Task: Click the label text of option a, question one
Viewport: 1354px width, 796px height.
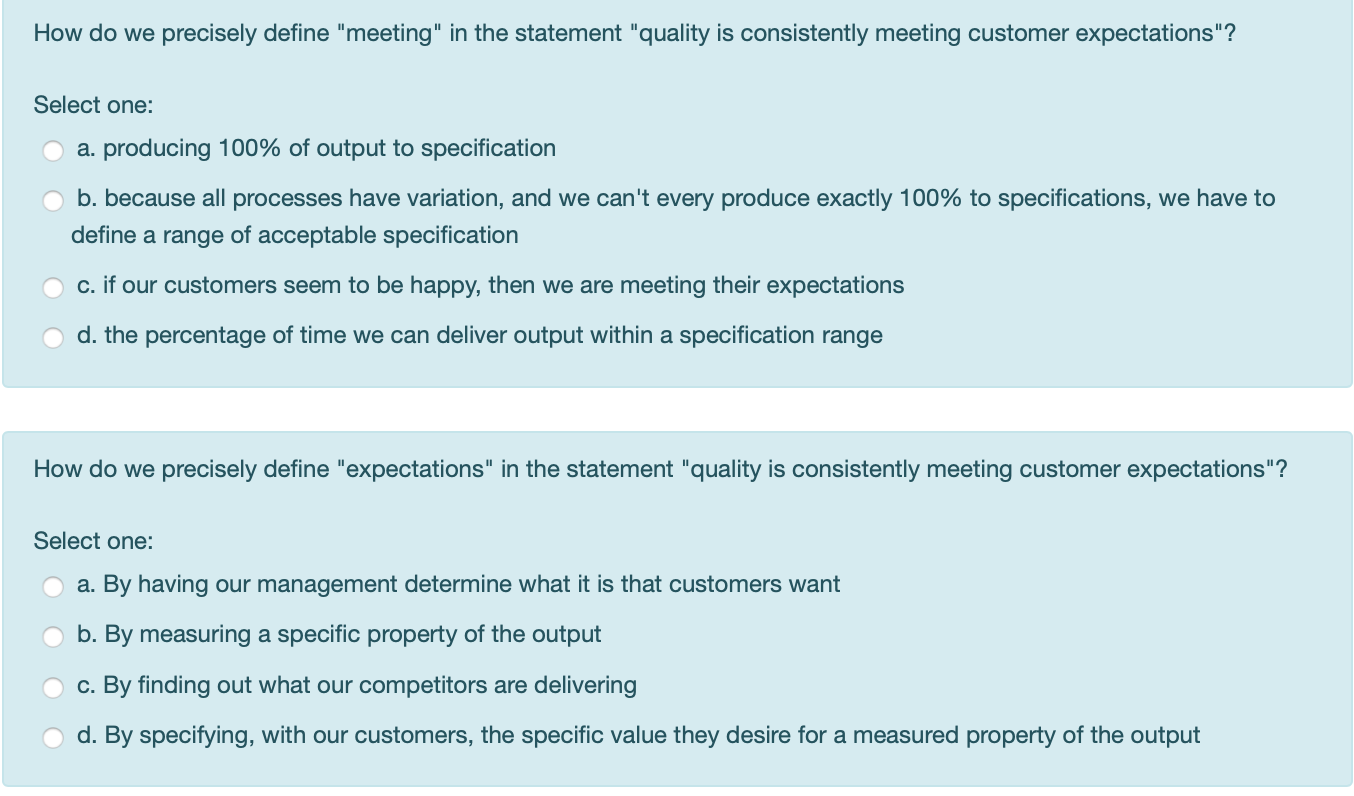Action: pos(316,148)
